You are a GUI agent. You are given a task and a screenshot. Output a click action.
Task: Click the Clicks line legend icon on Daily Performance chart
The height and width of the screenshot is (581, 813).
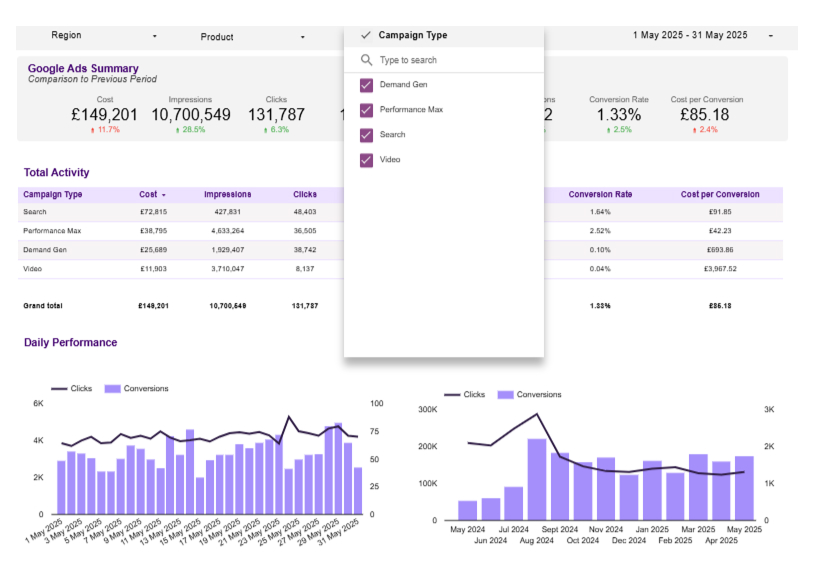click(62, 389)
